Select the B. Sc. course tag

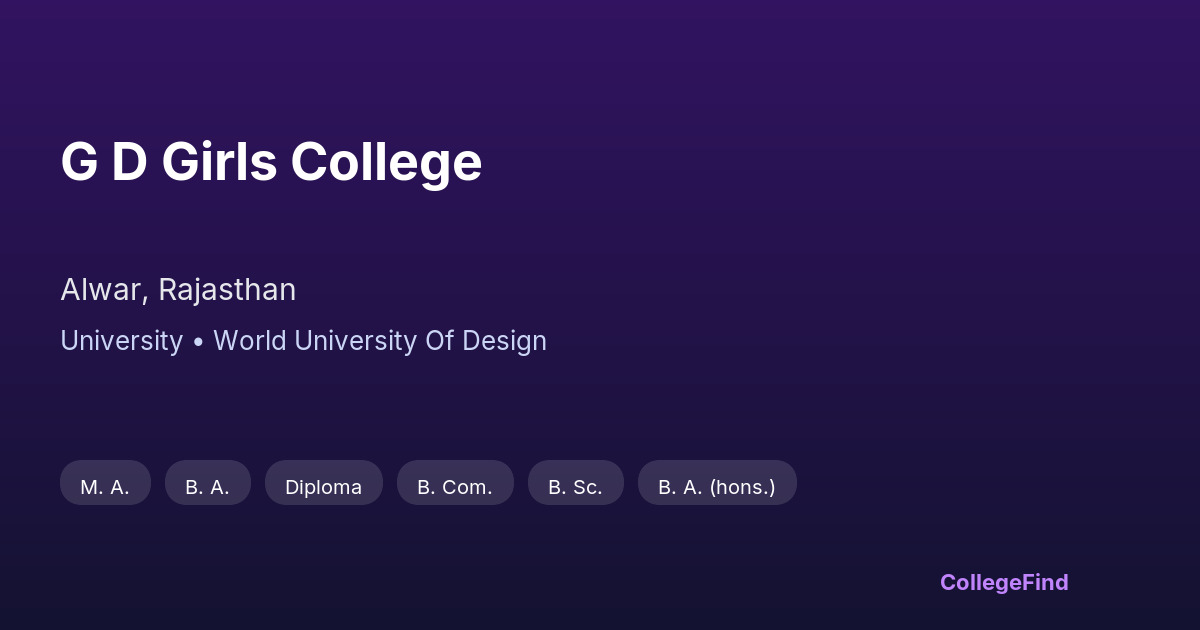[575, 487]
